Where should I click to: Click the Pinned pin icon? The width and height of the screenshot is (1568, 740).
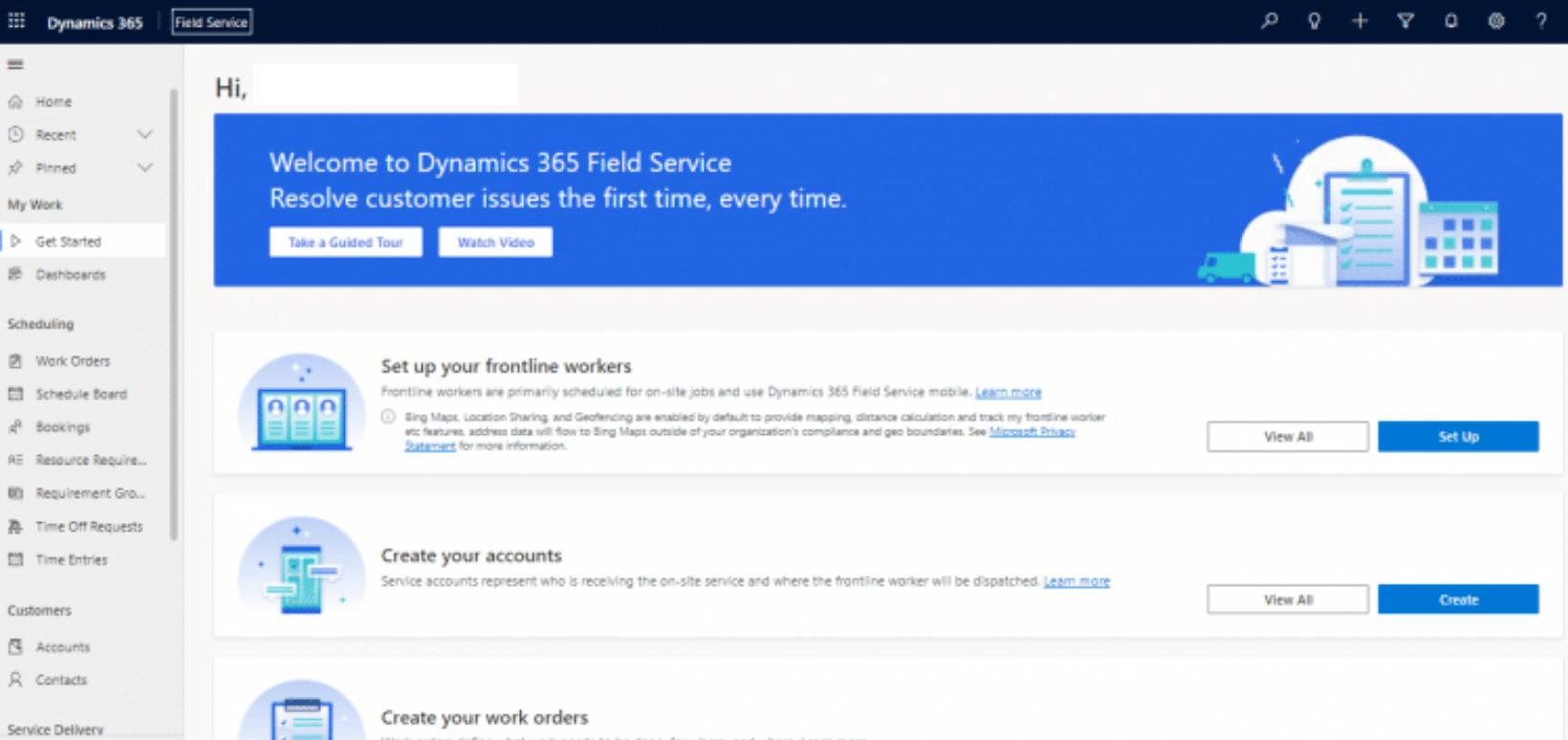click(x=15, y=168)
